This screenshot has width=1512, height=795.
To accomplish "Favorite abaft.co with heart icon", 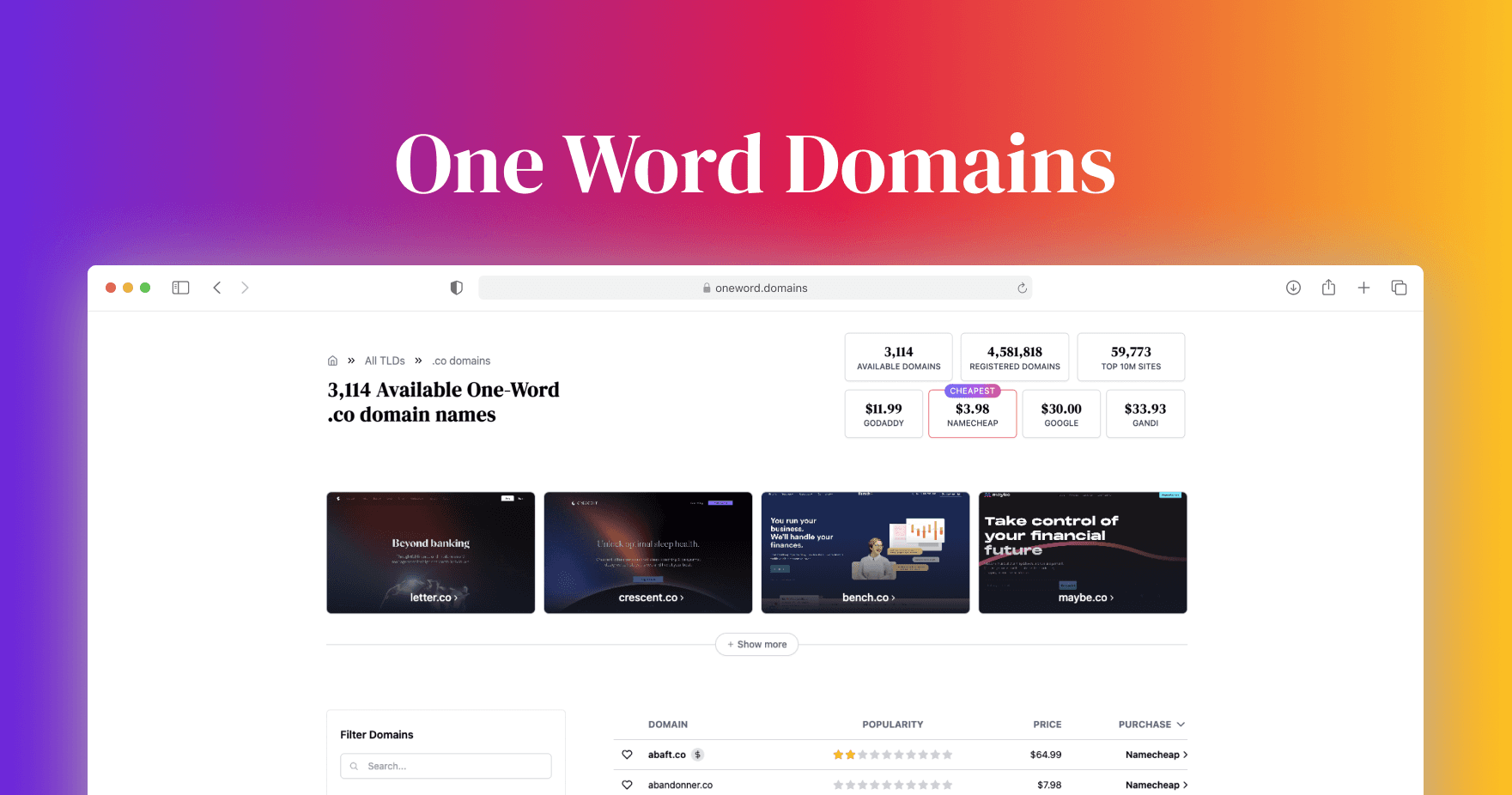I will coord(627,755).
